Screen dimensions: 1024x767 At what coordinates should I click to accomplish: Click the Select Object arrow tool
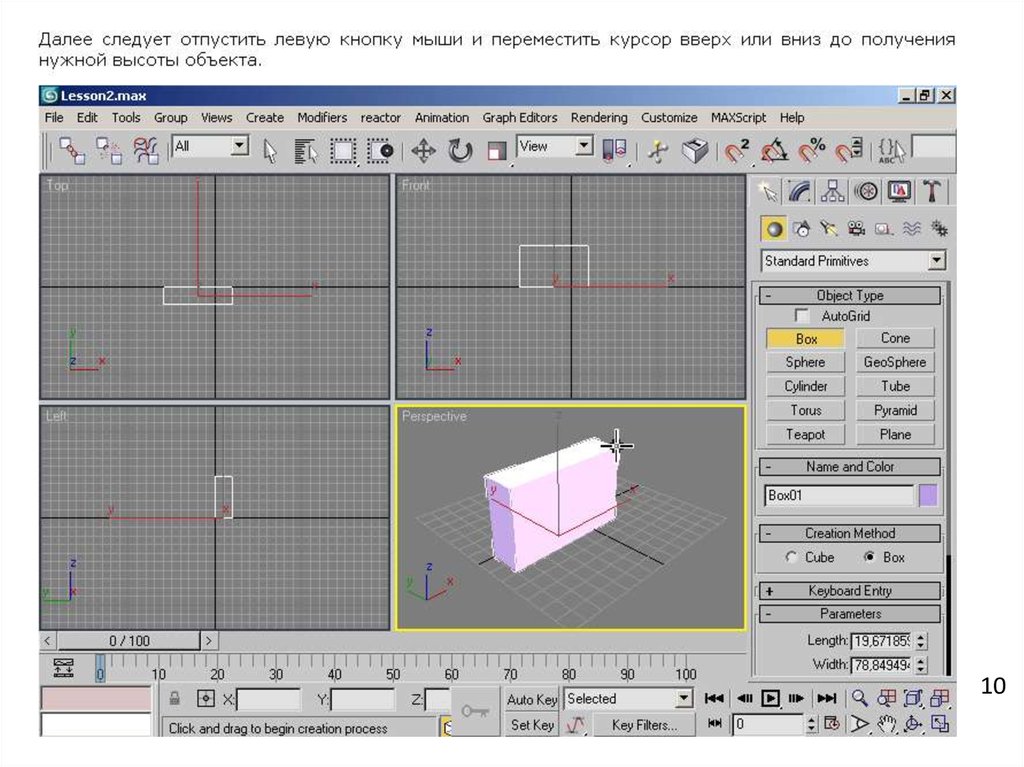click(x=269, y=151)
